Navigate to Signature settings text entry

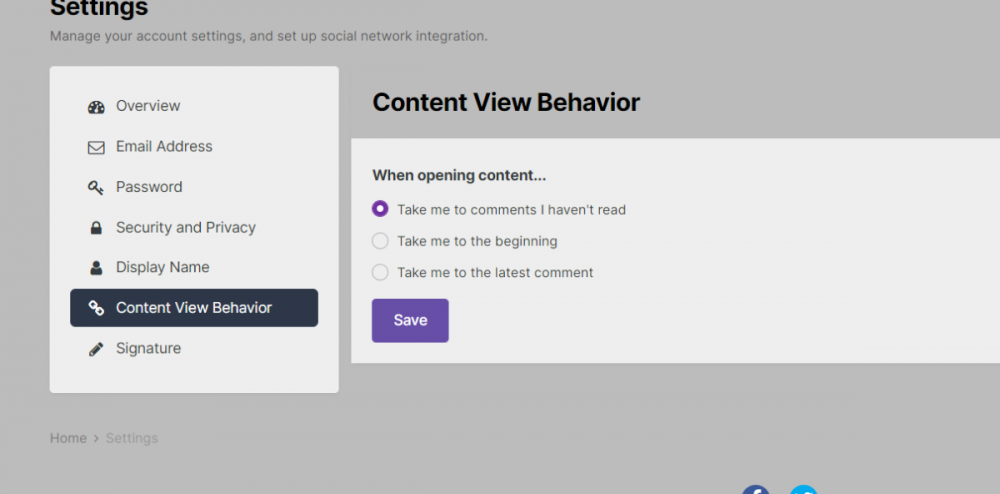[148, 348]
